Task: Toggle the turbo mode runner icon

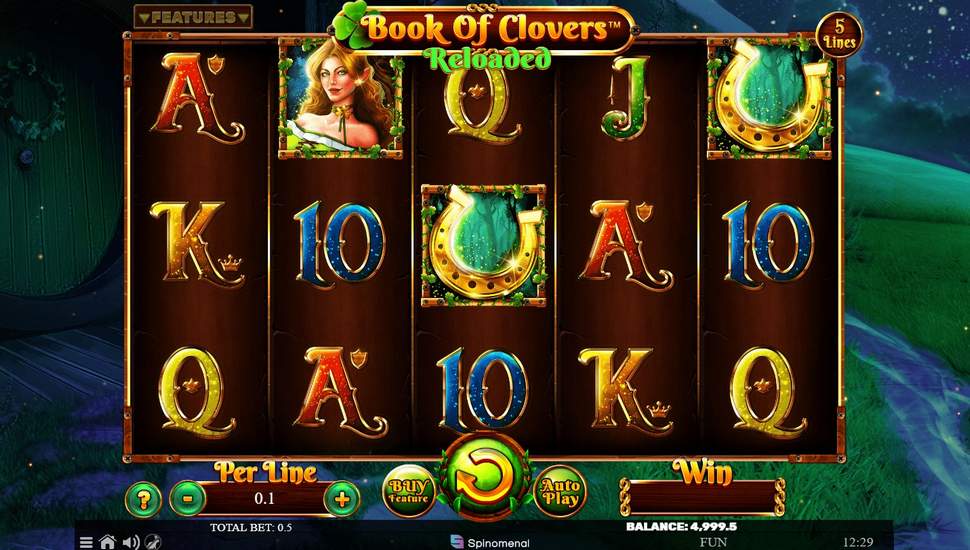Action: [153, 542]
